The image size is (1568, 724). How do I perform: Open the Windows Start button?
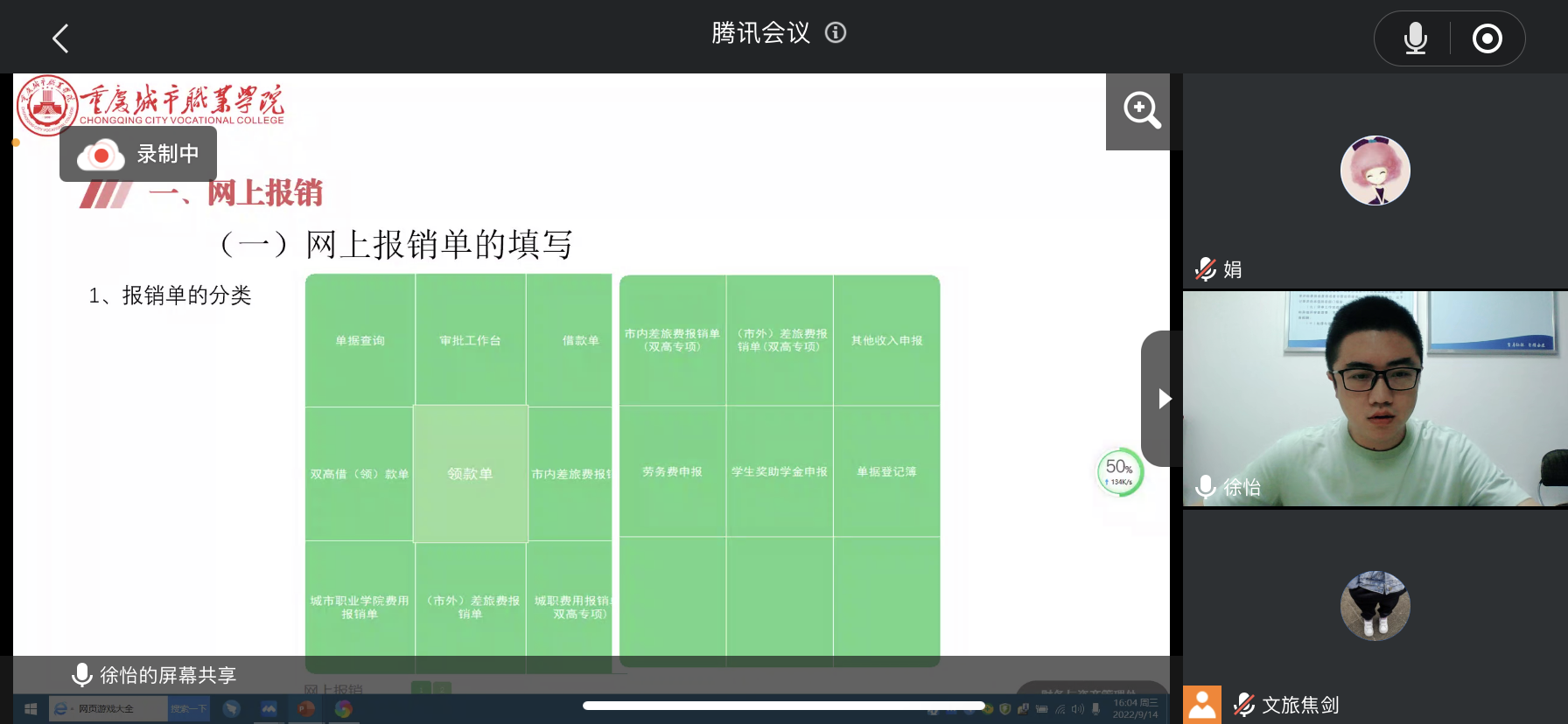pyautogui.click(x=31, y=709)
